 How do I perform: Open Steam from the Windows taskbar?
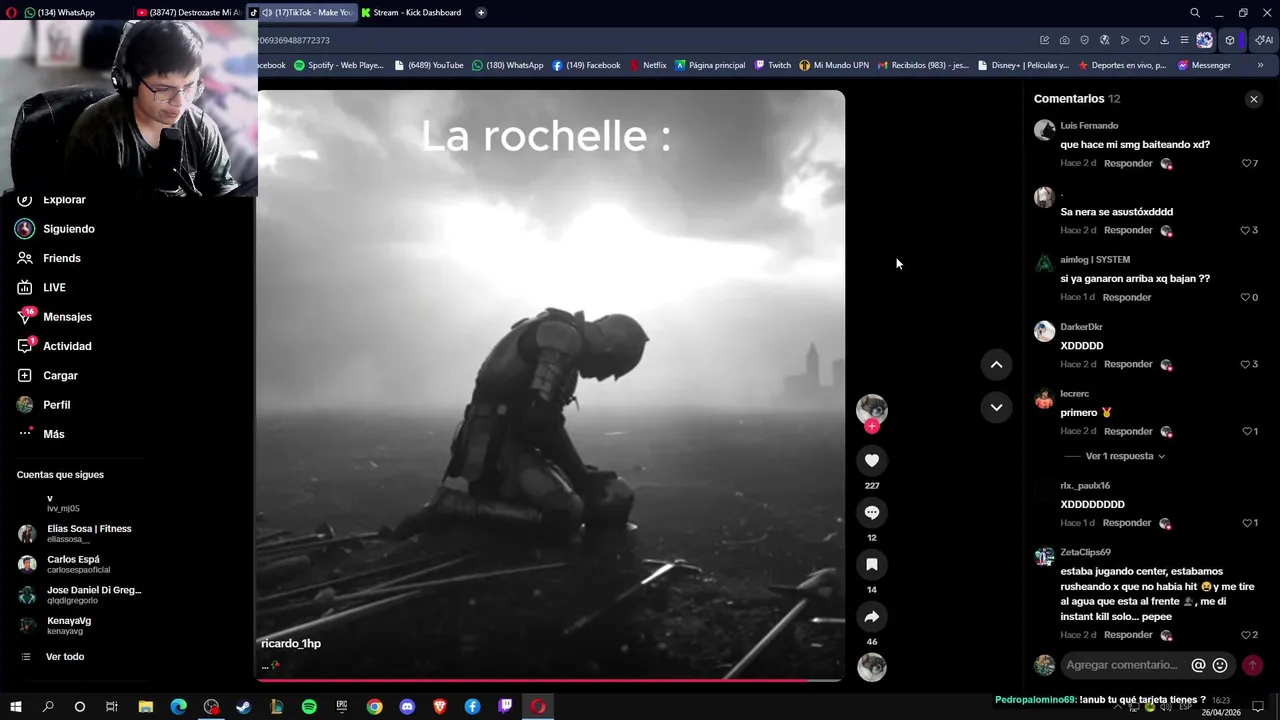[243, 707]
